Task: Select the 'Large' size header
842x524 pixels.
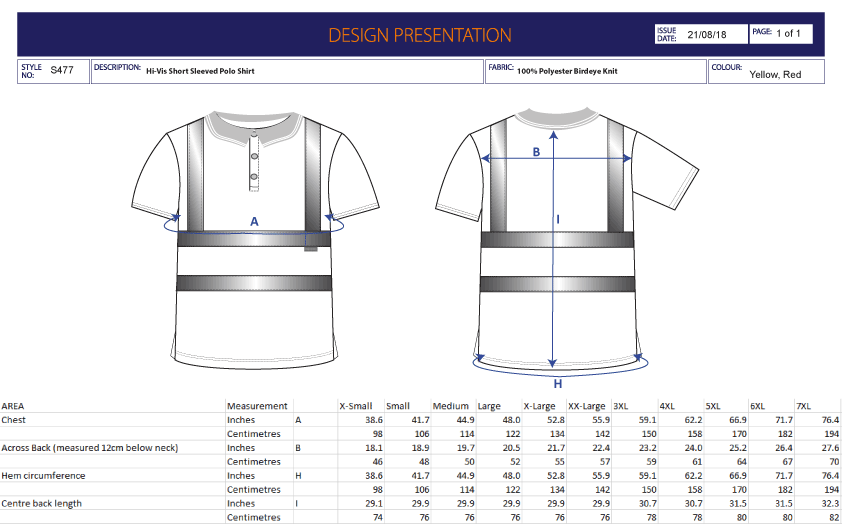Action: 489,406
